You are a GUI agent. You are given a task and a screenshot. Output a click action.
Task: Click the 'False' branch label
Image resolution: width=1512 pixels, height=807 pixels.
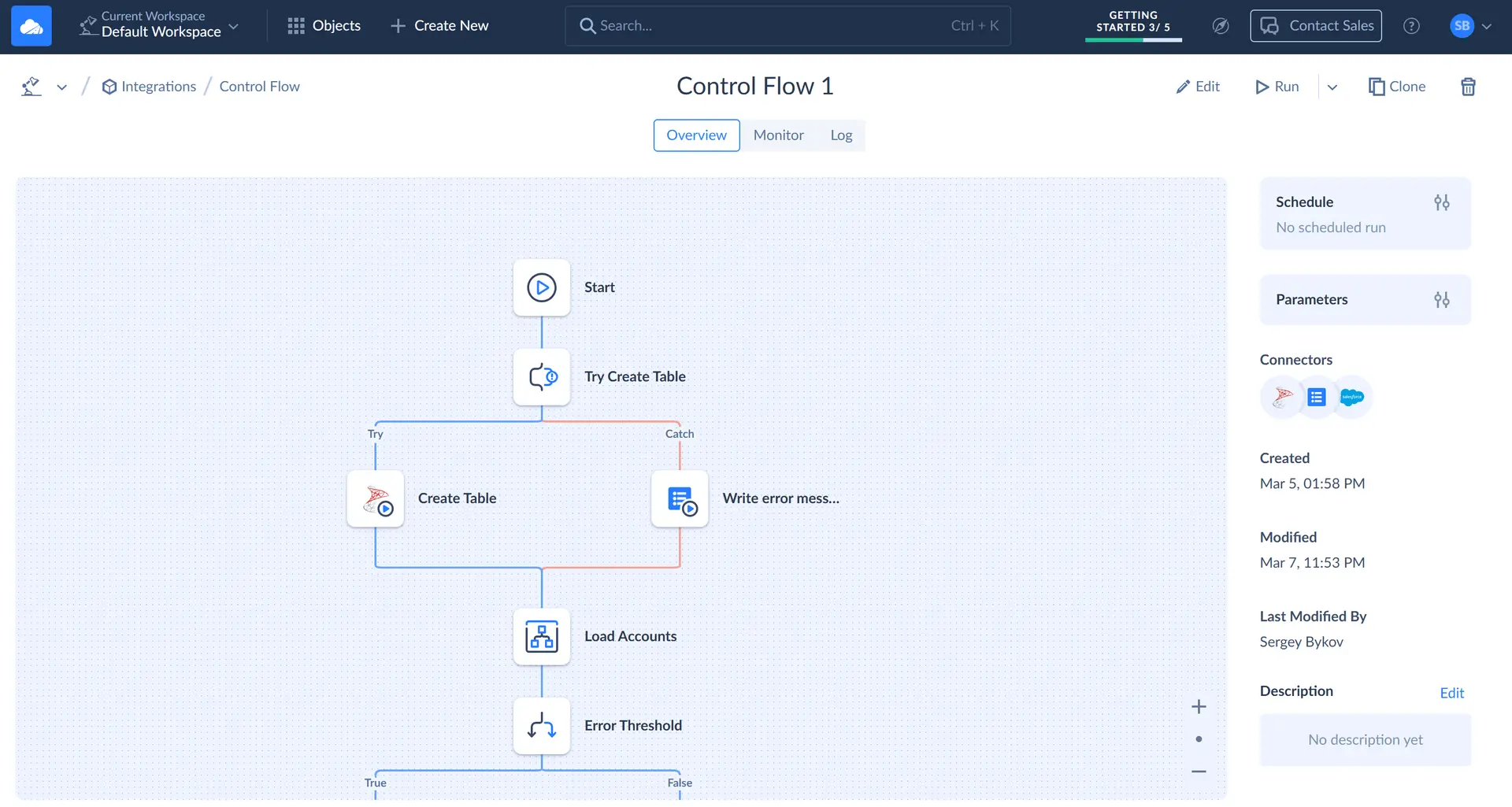pyautogui.click(x=680, y=783)
